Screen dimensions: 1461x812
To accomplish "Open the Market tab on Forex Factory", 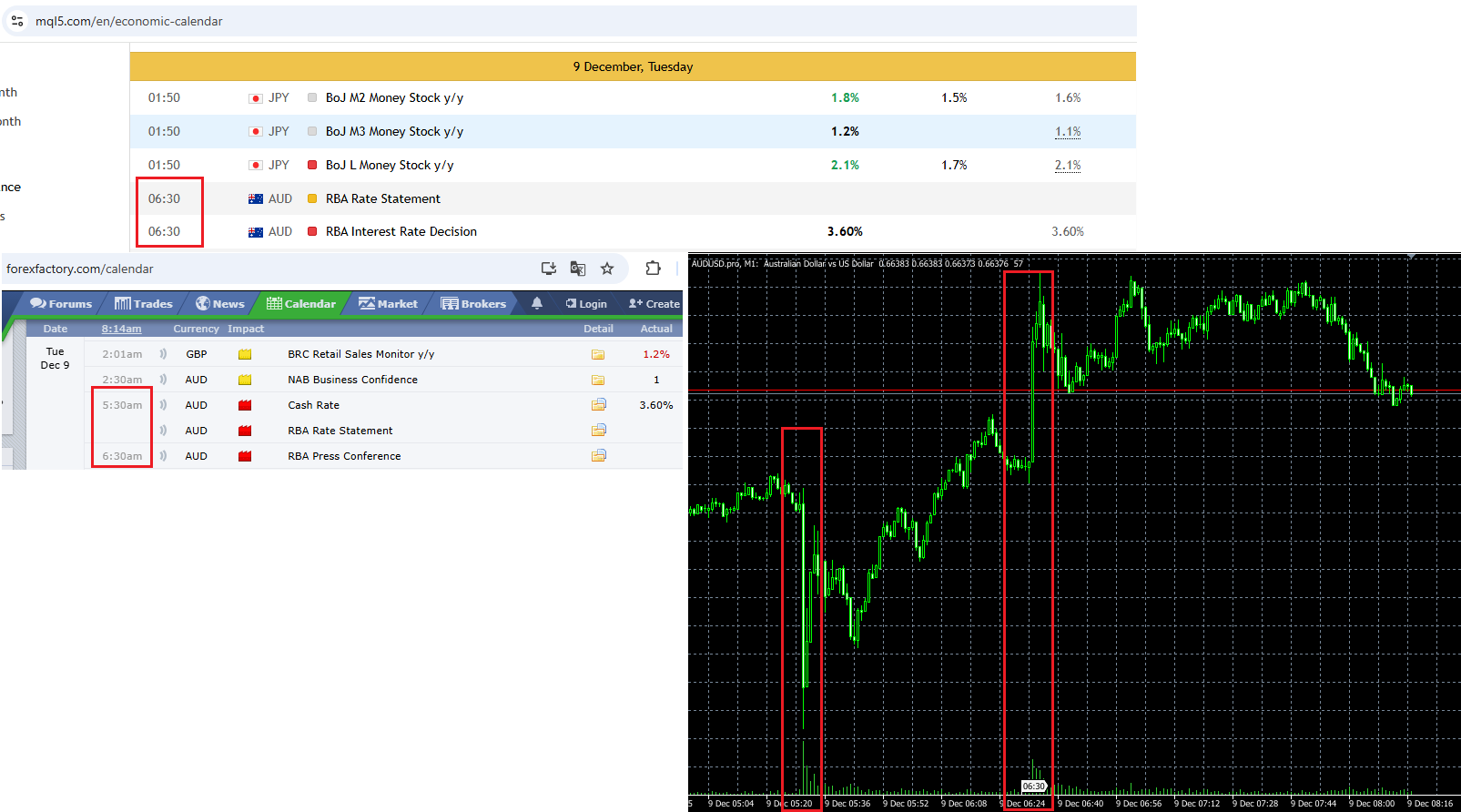I will pyautogui.click(x=389, y=304).
